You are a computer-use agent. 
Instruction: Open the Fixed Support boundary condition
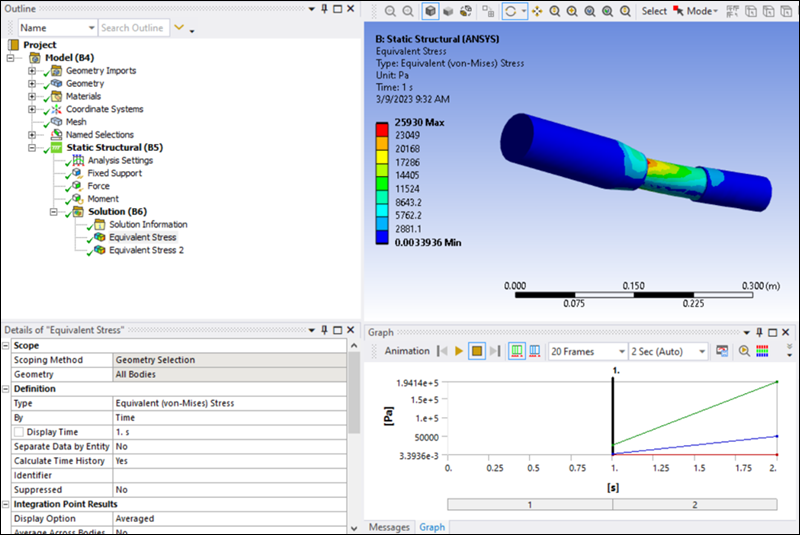pyautogui.click(x=114, y=173)
